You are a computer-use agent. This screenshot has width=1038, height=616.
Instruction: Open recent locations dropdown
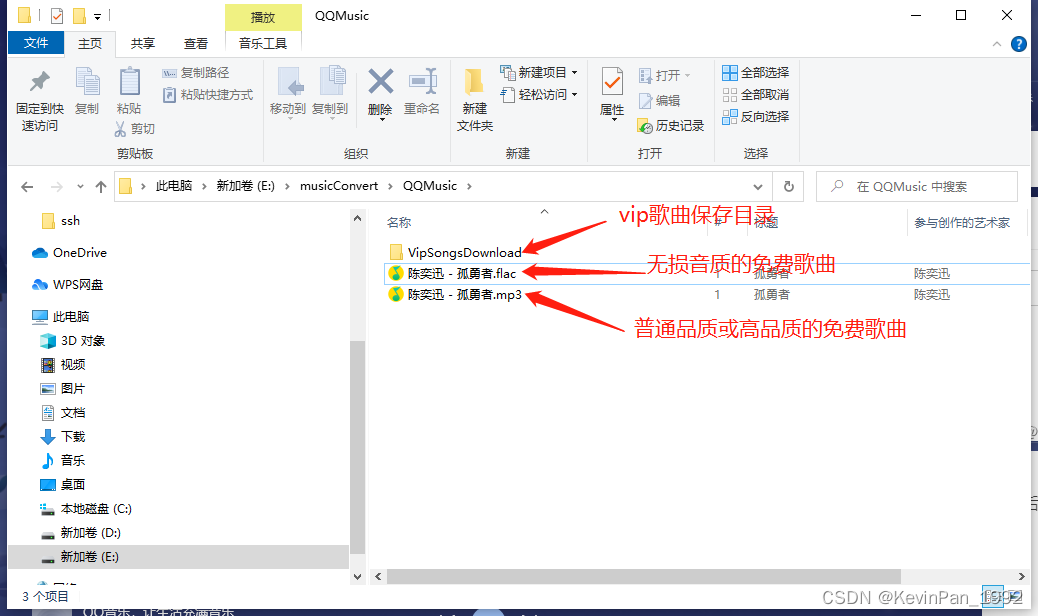[x=80, y=187]
